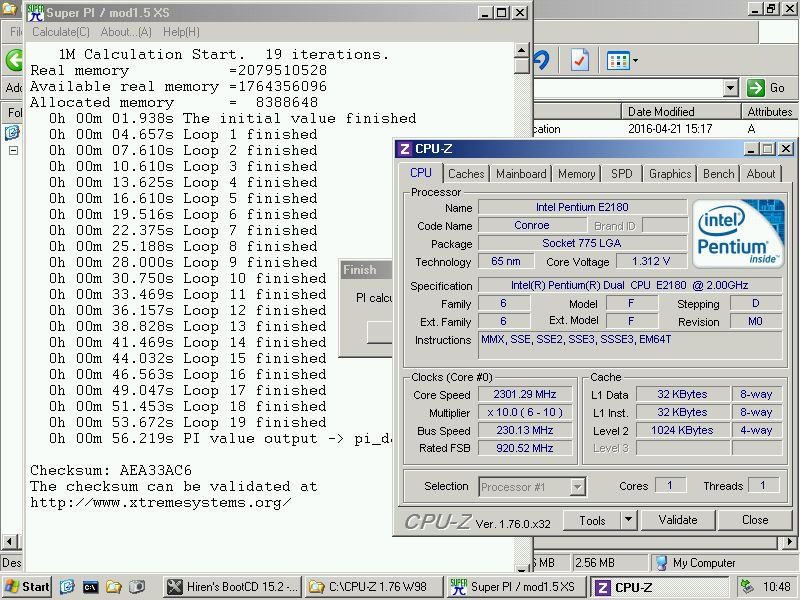Image resolution: width=800 pixels, height=600 pixels.
Task: Expand the Explorer address bar dropdown
Action: [730, 88]
